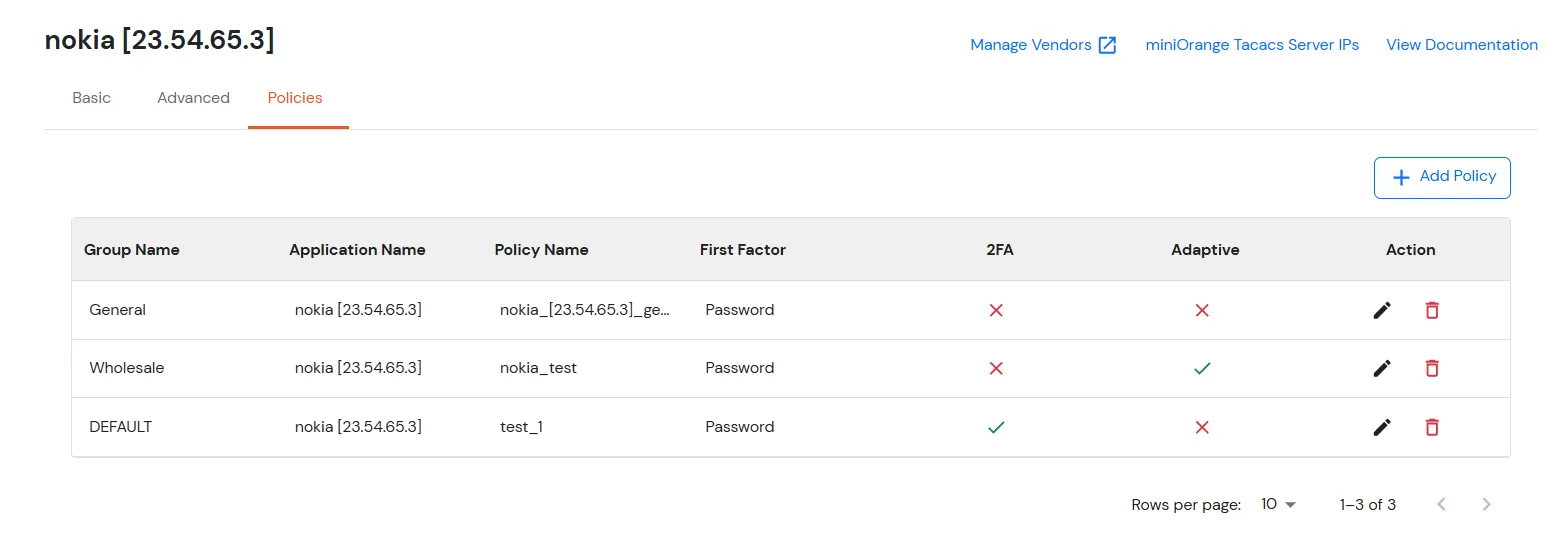
Task: Switch to the Basic tab
Action: [92, 98]
